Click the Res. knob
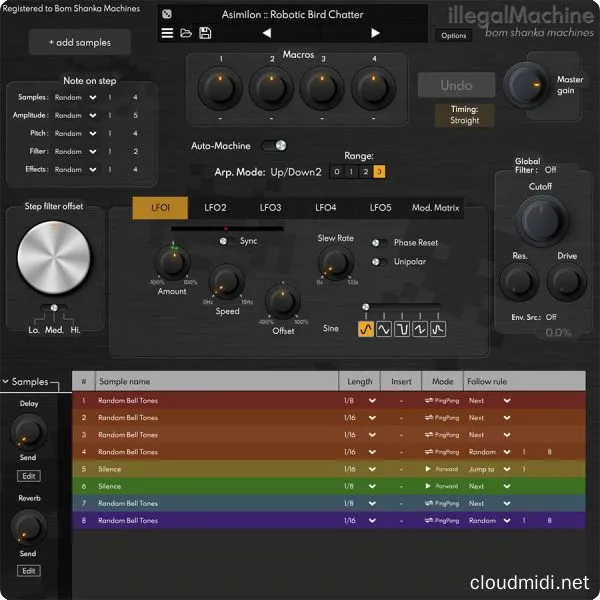The image size is (600, 600). 519,282
